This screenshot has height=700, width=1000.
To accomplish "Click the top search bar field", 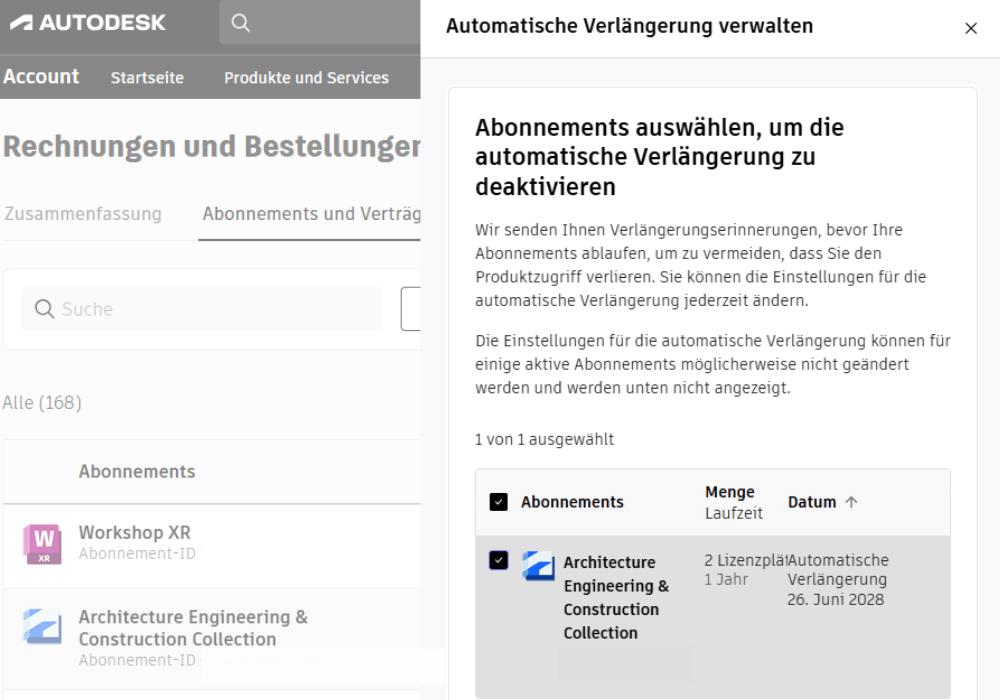I will [320, 23].
